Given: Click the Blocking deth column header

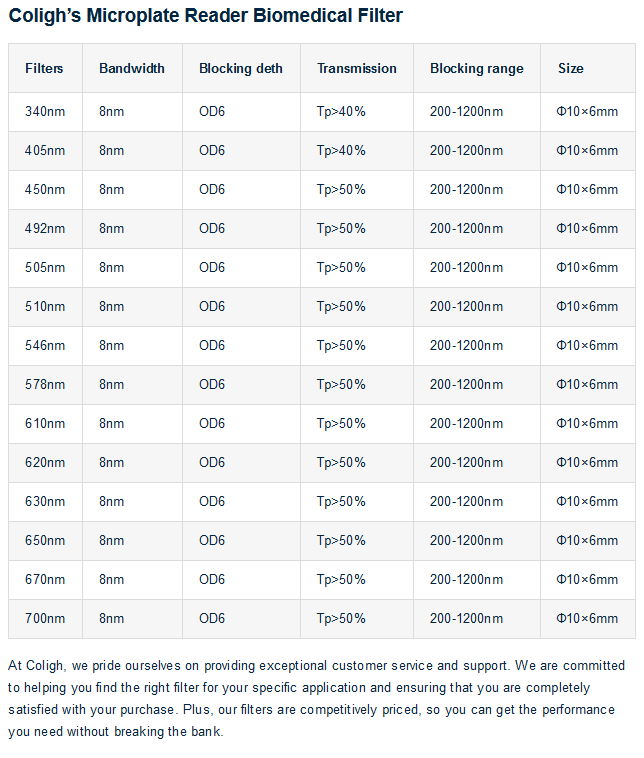Looking at the screenshot, I should 241,69.
